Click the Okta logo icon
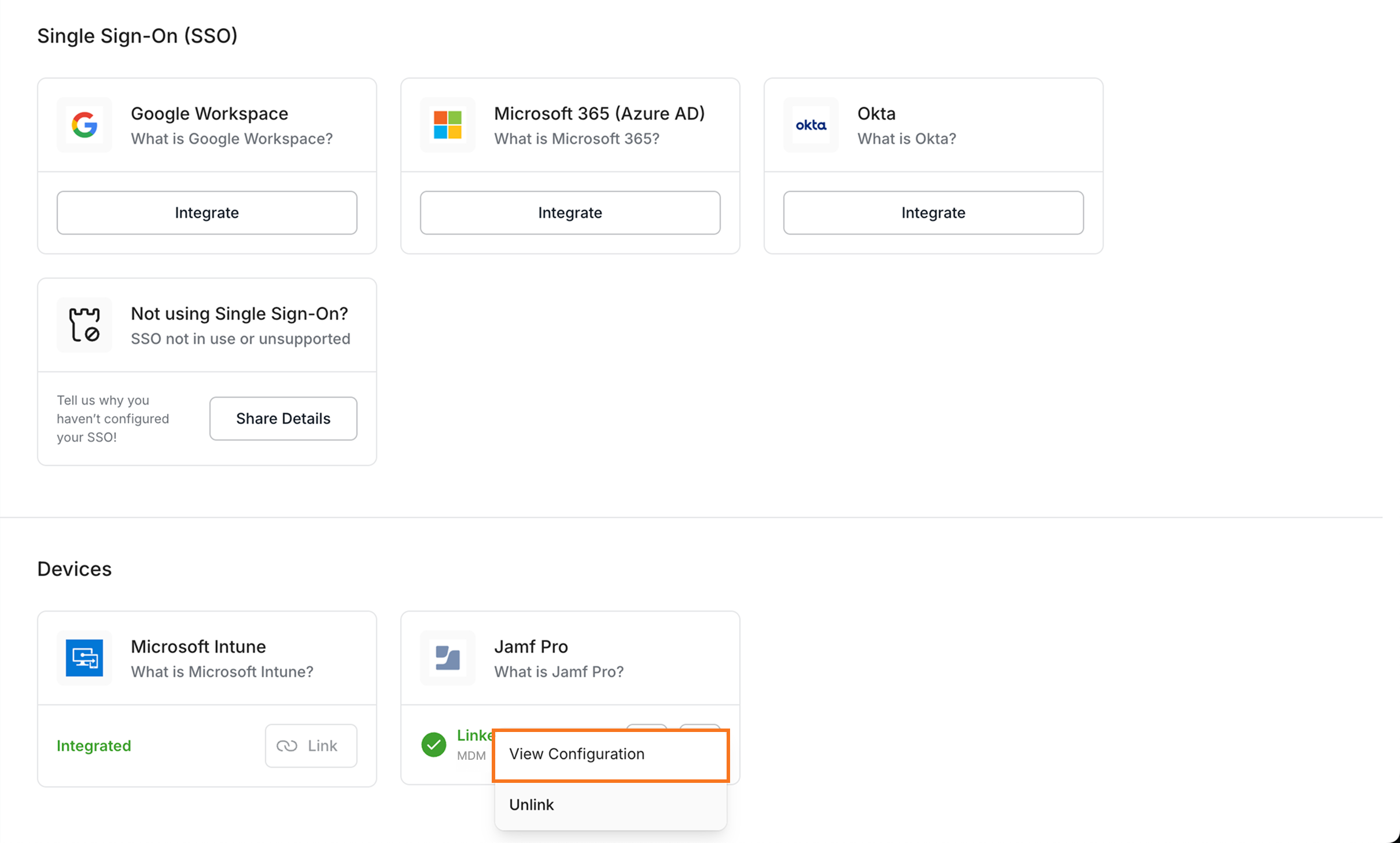The width and height of the screenshot is (1400, 843). pyautogui.click(x=810, y=125)
